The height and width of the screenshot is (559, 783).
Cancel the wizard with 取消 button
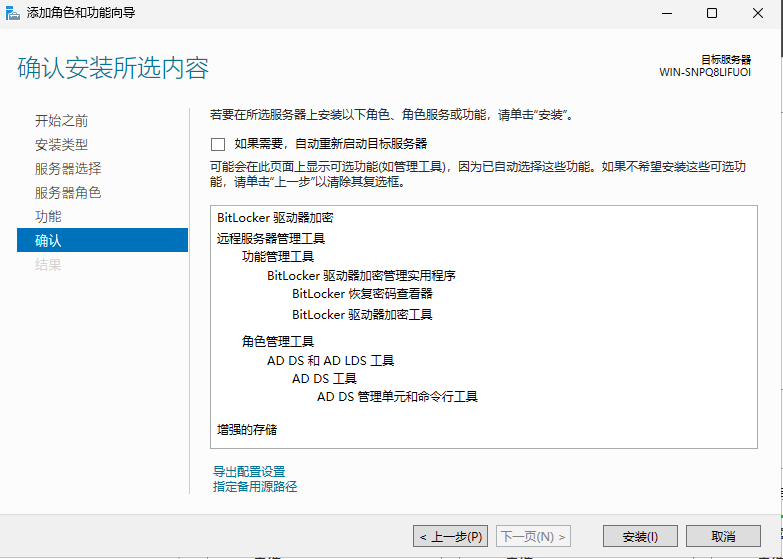(x=723, y=537)
